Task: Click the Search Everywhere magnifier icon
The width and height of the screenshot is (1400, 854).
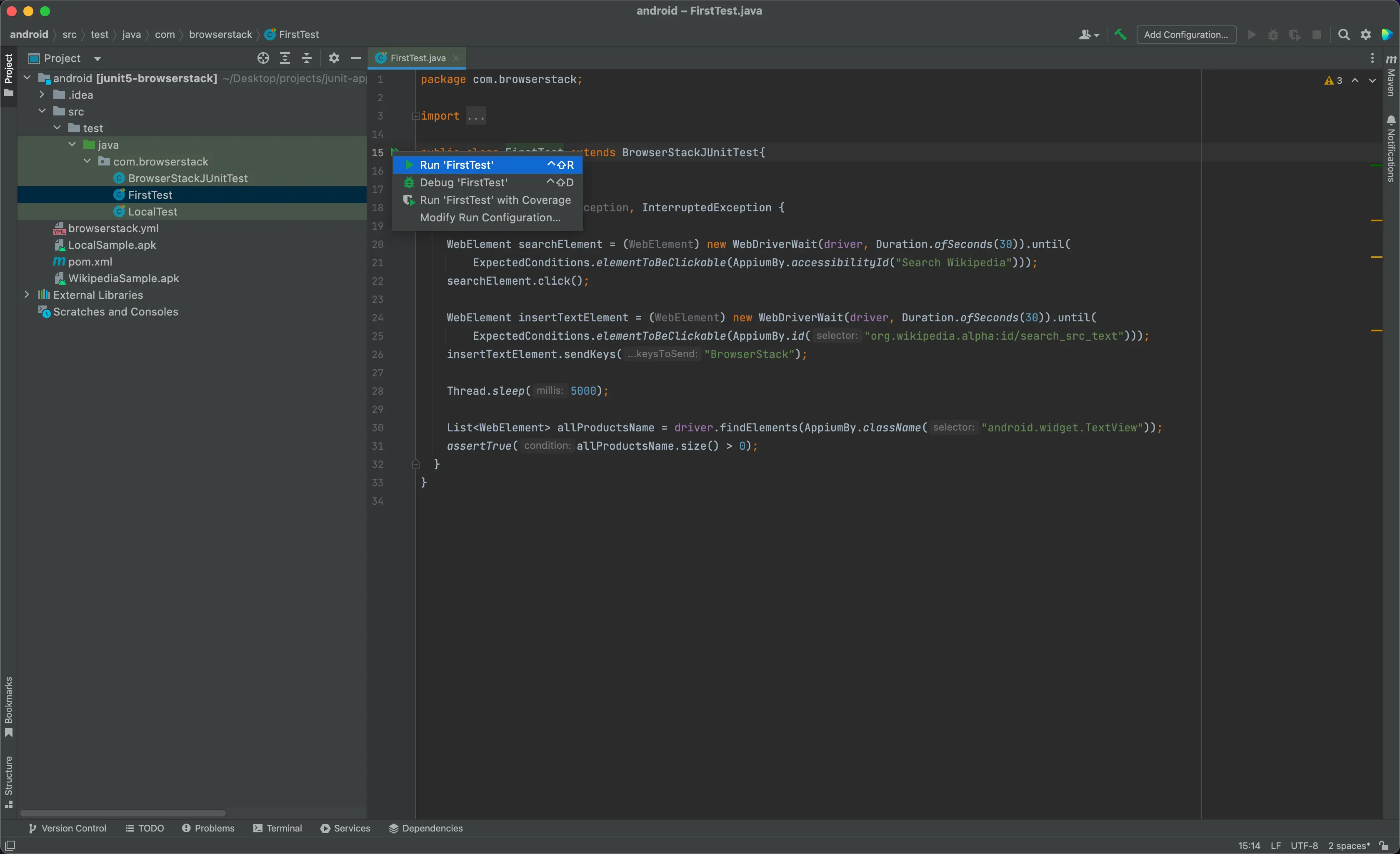Action: point(1343,35)
